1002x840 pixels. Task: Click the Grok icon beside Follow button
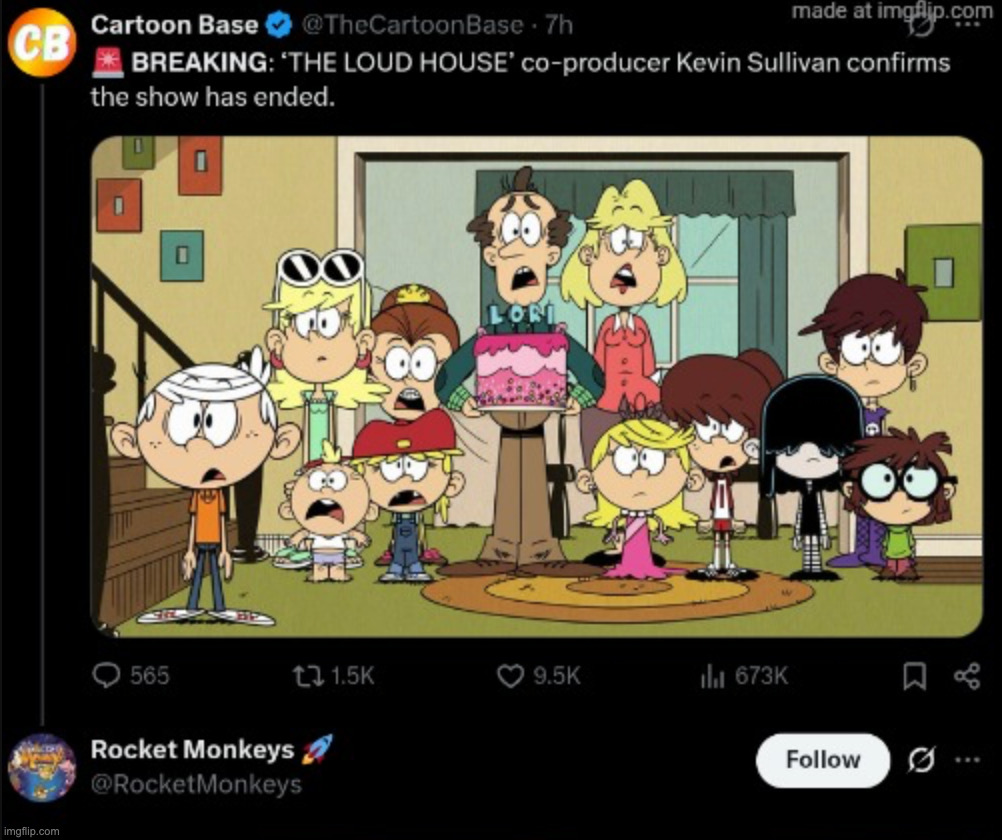(x=921, y=760)
